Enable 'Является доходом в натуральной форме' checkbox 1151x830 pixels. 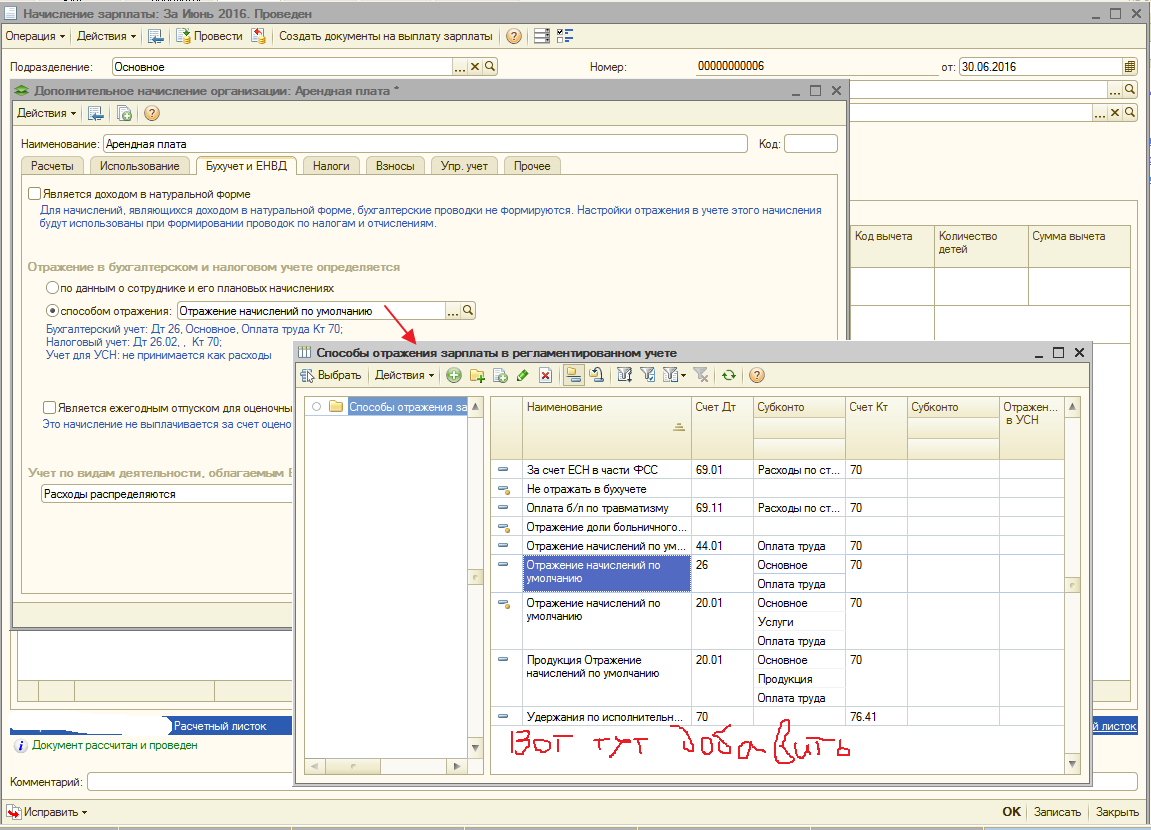click(35, 194)
